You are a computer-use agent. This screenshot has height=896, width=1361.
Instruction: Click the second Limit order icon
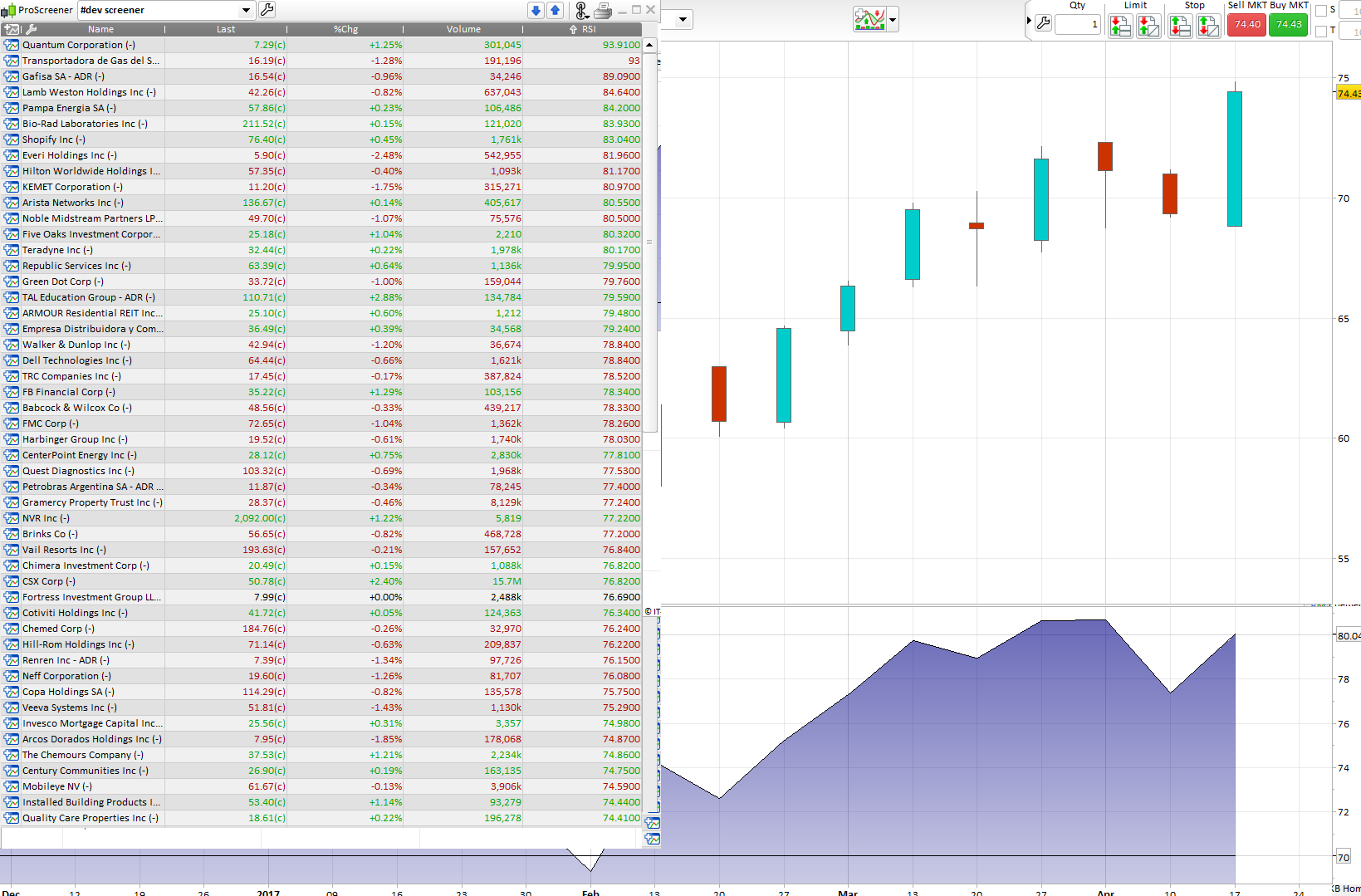click(x=1148, y=26)
